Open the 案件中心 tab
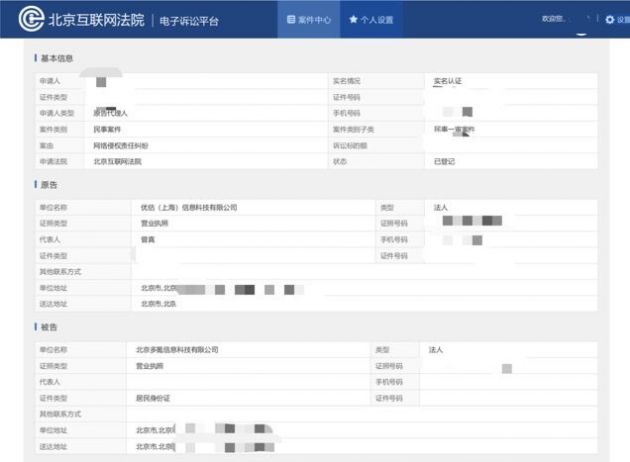Image resolution: width=630 pixels, height=462 pixels. pyautogui.click(x=309, y=19)
